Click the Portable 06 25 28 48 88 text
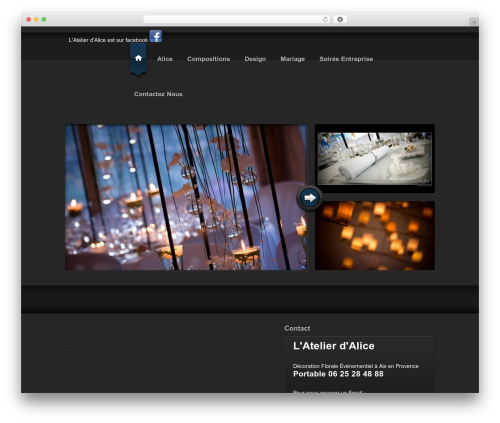This screenshot has width=500, height=423. click(x=338, y=374)
